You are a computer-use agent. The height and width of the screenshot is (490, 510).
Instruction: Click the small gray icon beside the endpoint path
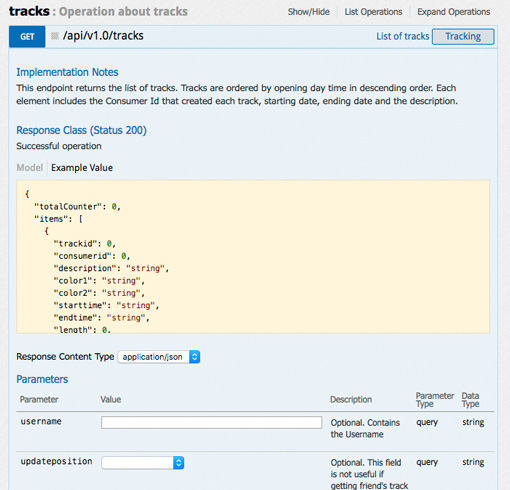click(55, 36)
